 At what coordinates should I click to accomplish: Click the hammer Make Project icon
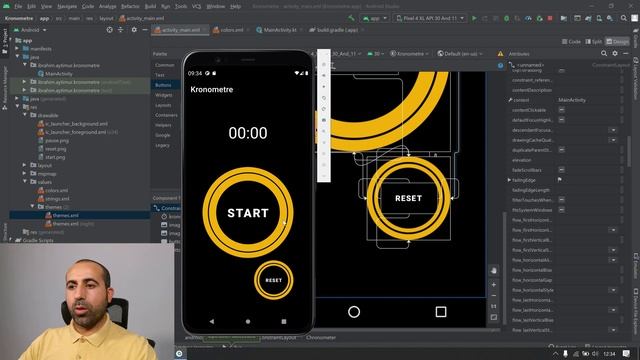tap(351, 18)
